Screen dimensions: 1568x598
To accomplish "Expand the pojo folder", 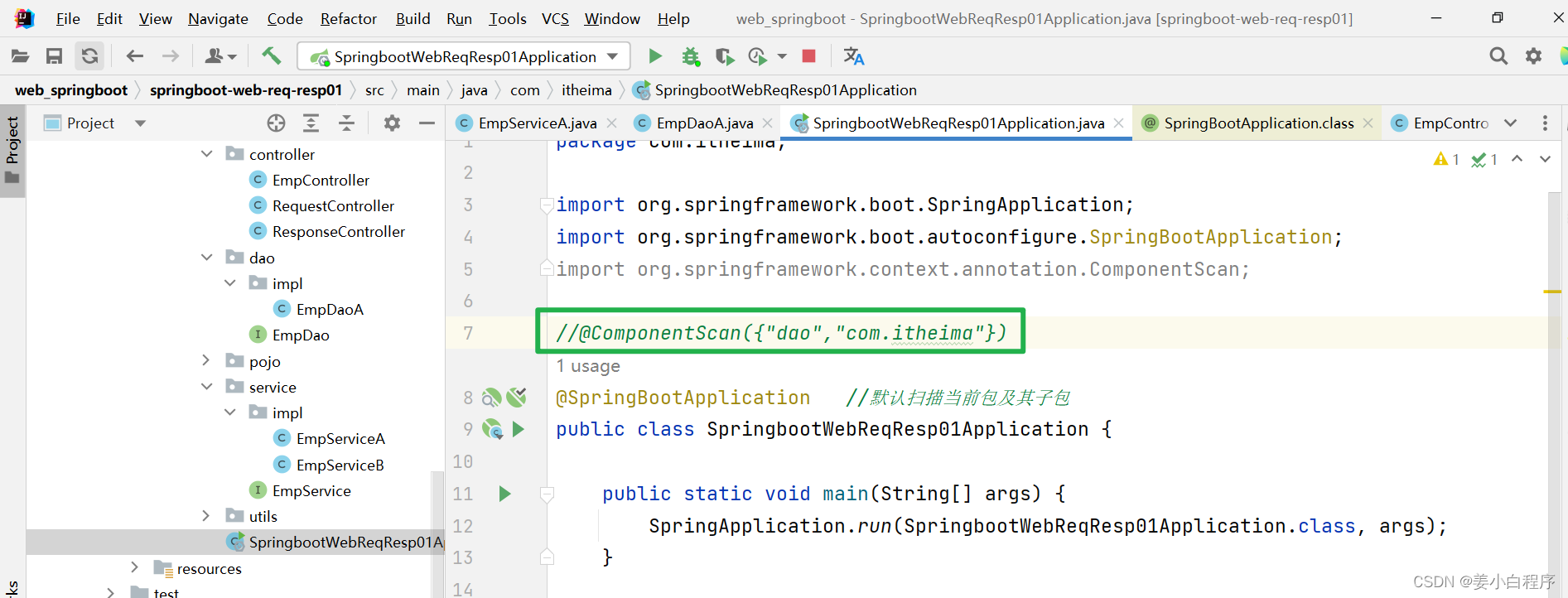I will click(206, 360).
